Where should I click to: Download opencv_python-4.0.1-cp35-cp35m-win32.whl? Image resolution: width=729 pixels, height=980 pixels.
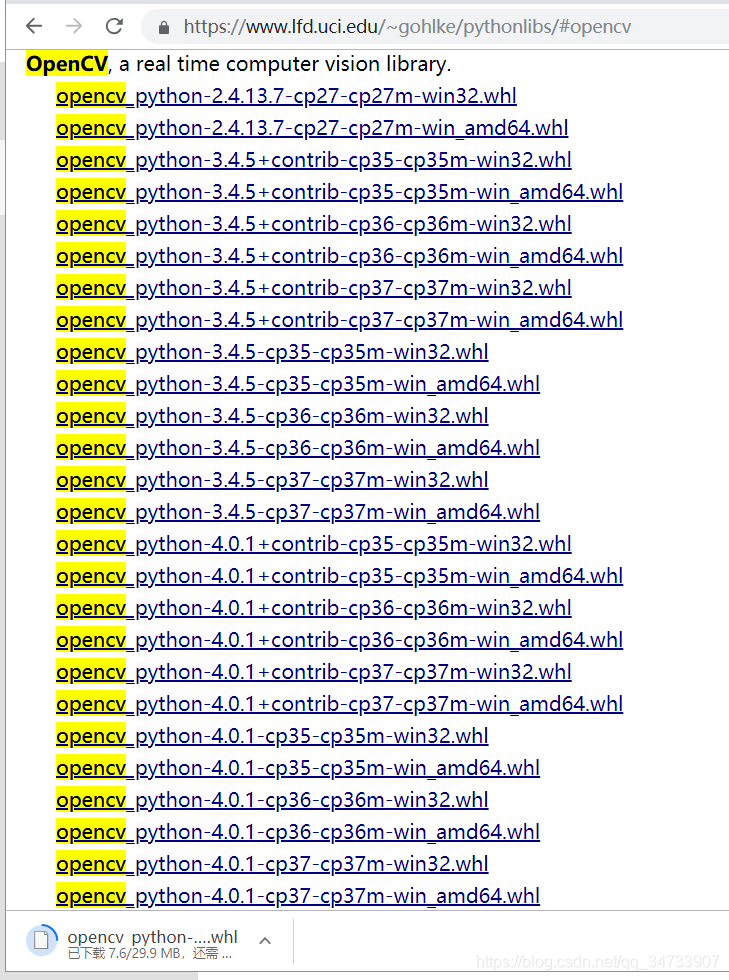click(272, 736)
